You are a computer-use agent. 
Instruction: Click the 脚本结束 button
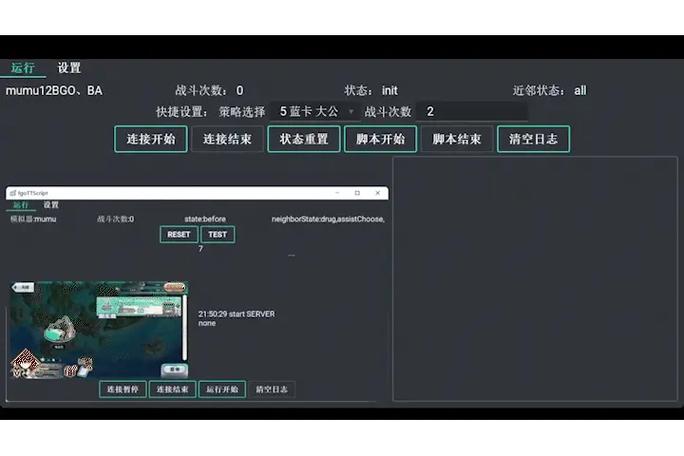point(457,139)
